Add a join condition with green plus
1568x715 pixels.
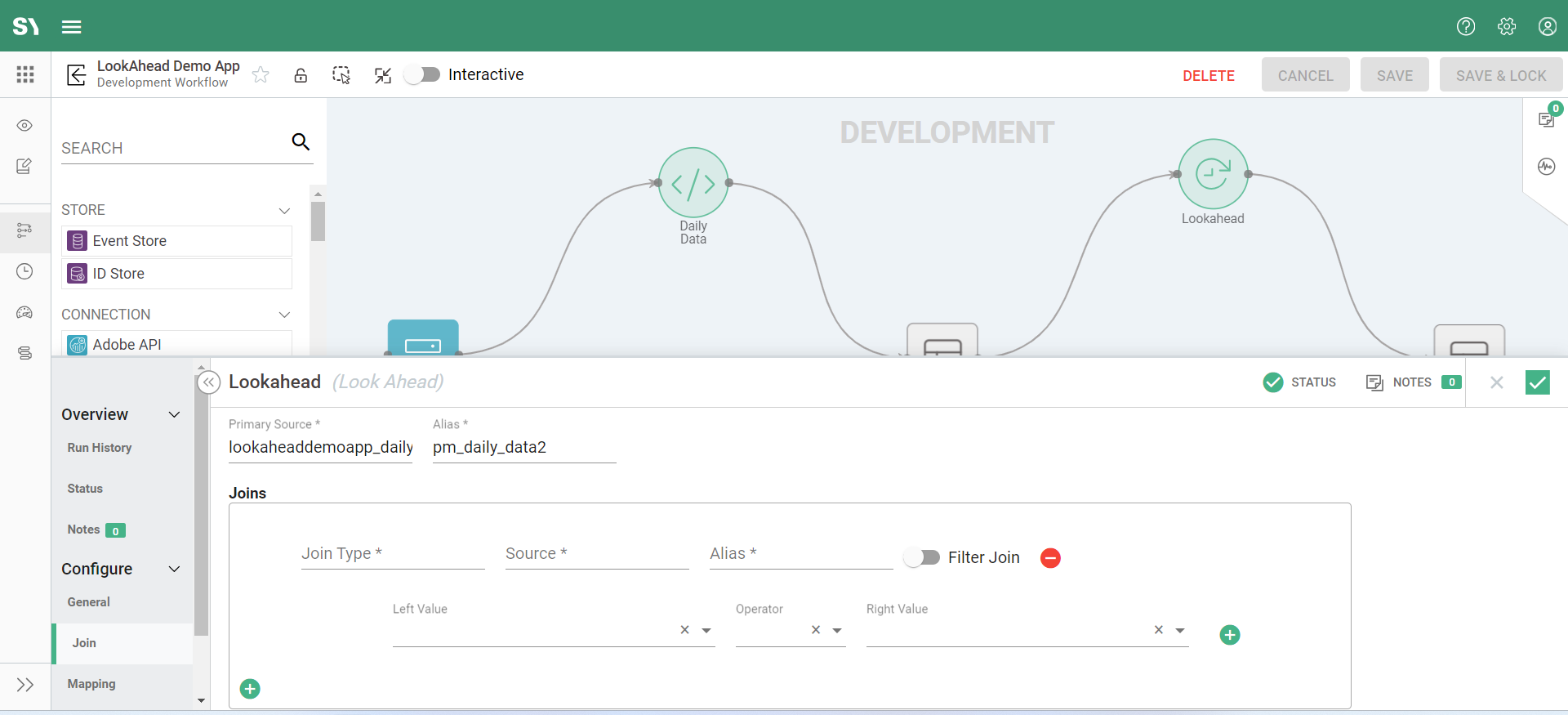pos(1229,635)
